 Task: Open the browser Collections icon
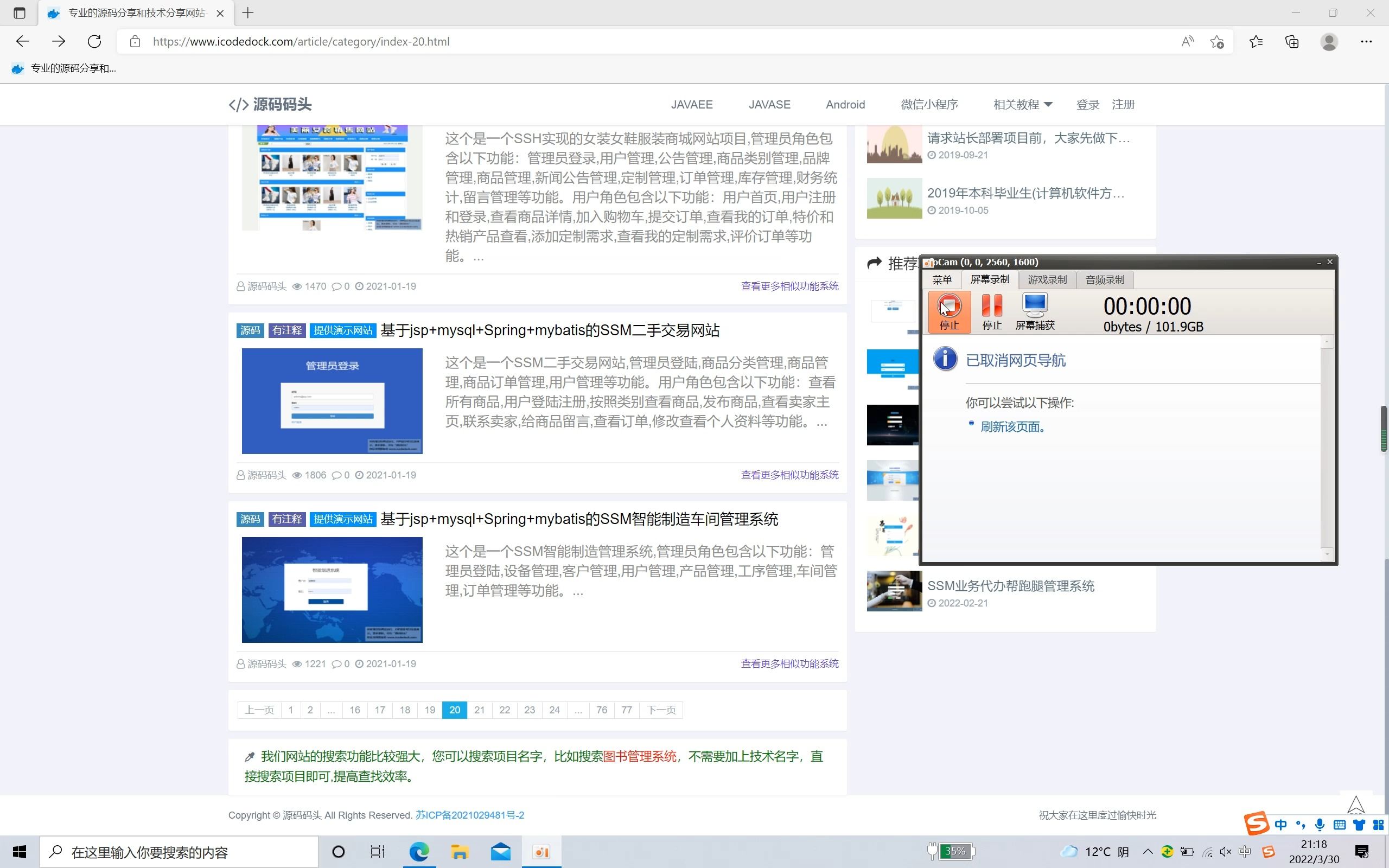tap(1291, 41)
